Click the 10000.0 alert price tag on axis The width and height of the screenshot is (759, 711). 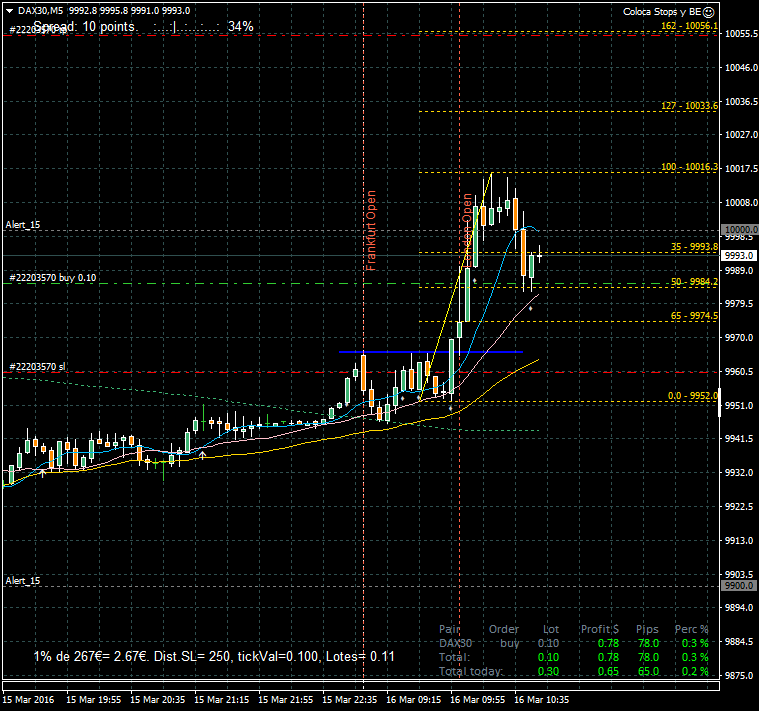[x=739, y=229]
